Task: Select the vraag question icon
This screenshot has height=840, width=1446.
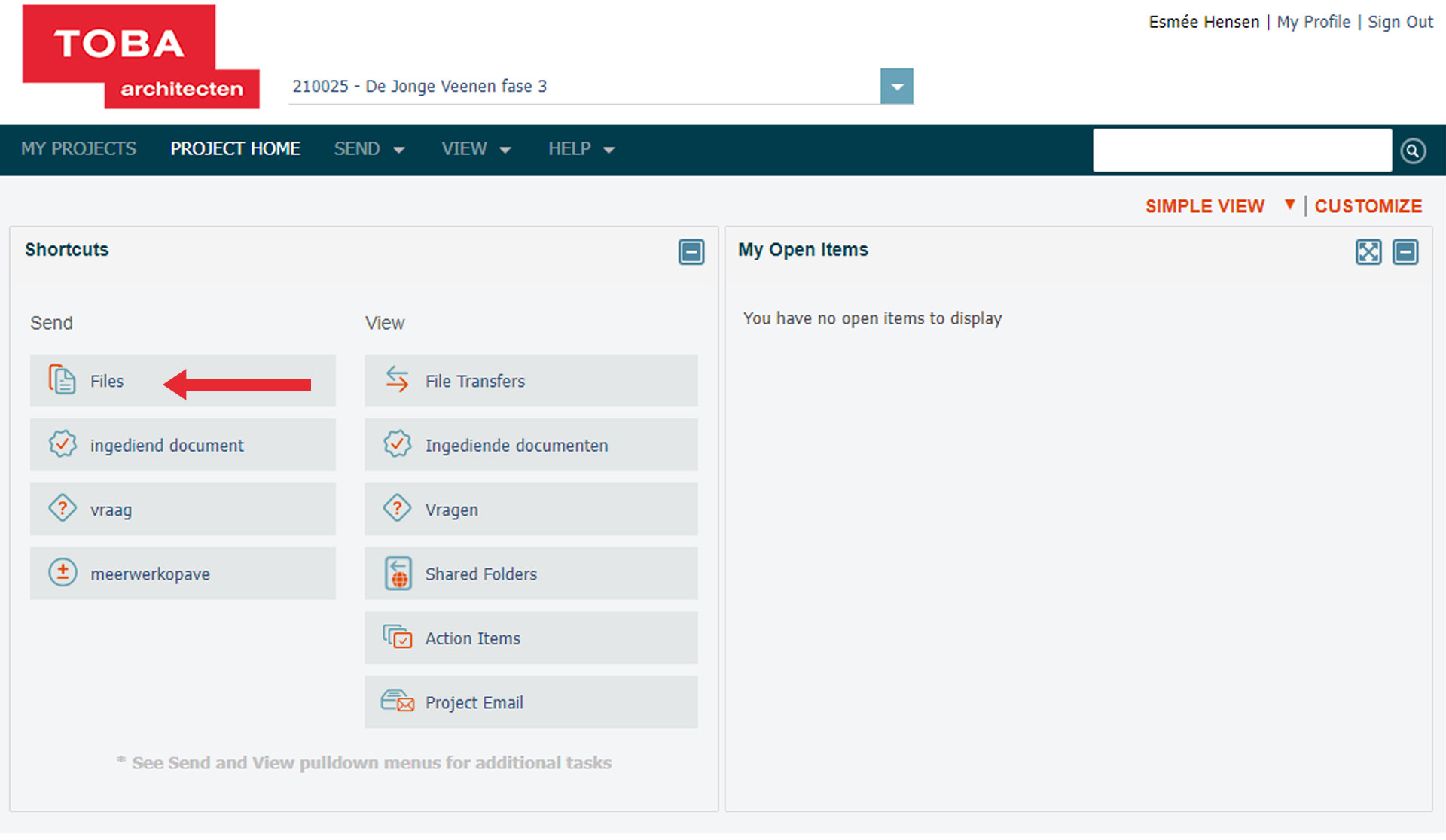Action: pyautogui.click(x=63, y=509)
